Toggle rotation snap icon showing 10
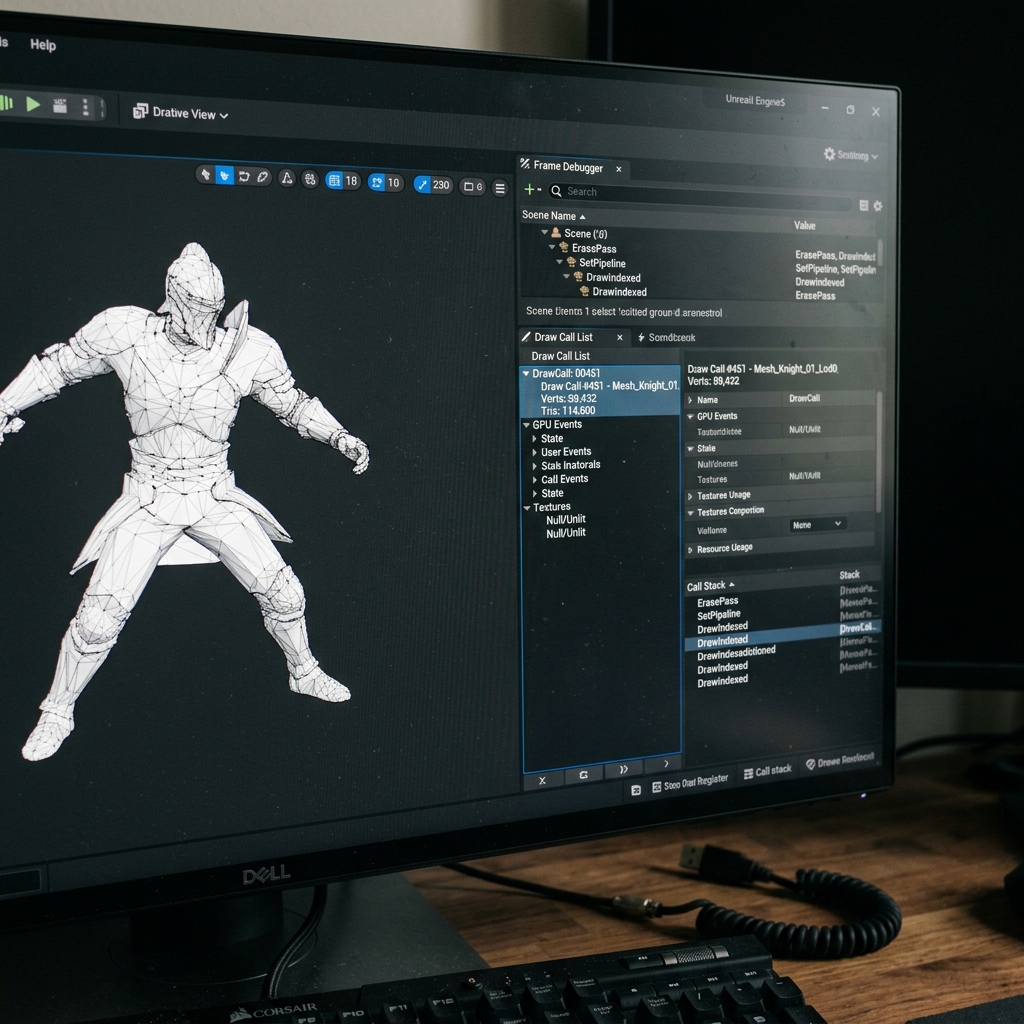 [385, 183]
